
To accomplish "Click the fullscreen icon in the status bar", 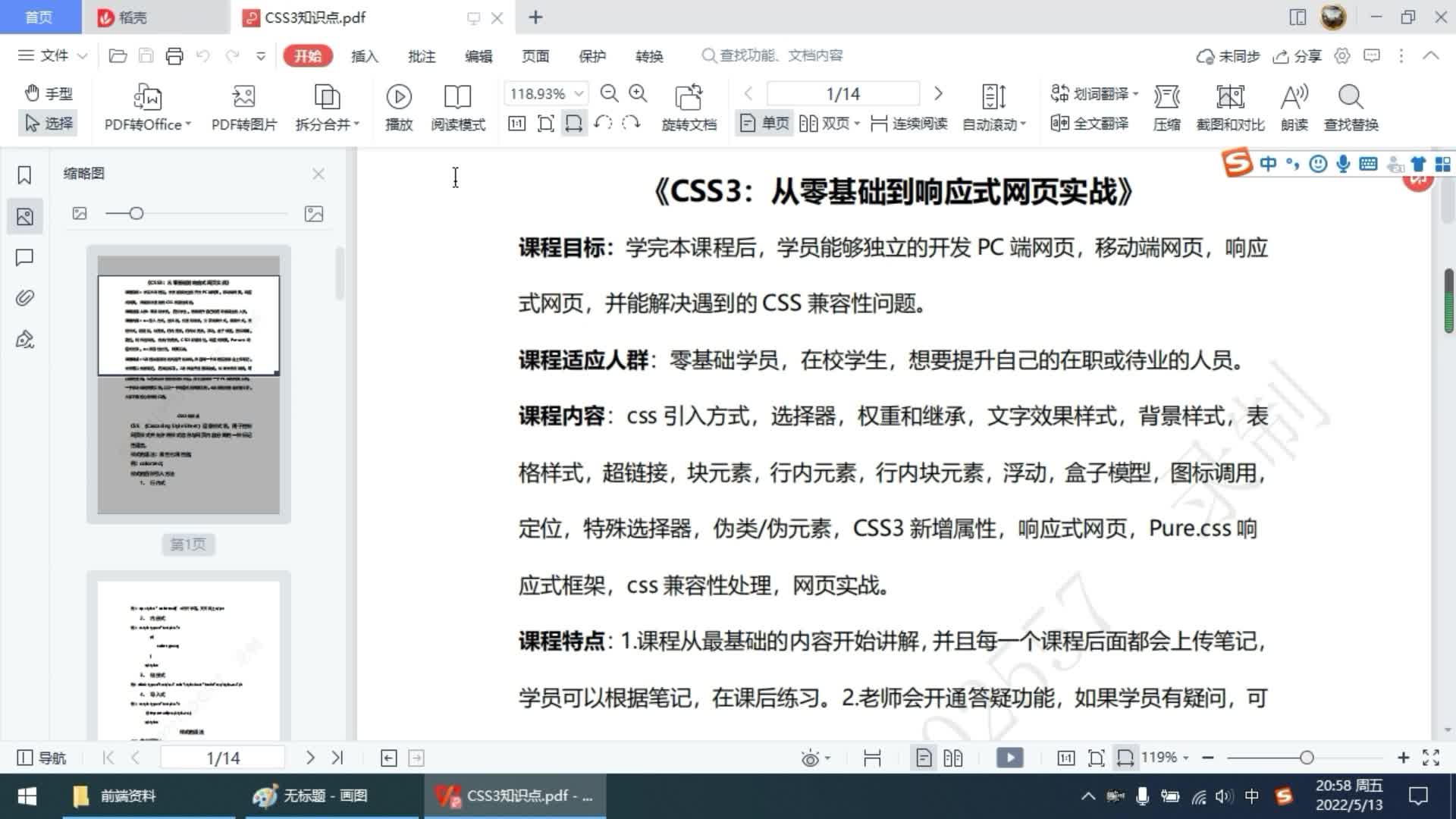I will [x=1432, y=757].
